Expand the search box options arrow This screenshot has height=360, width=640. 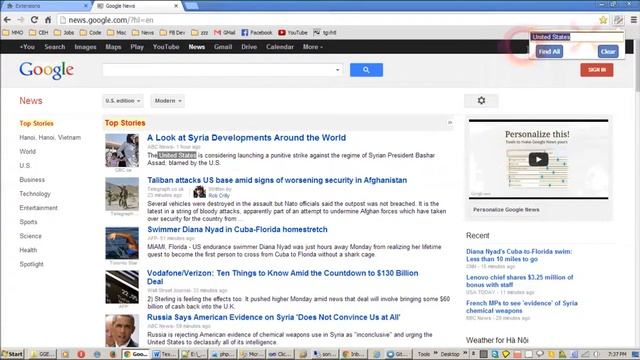(x=338, y=70)
